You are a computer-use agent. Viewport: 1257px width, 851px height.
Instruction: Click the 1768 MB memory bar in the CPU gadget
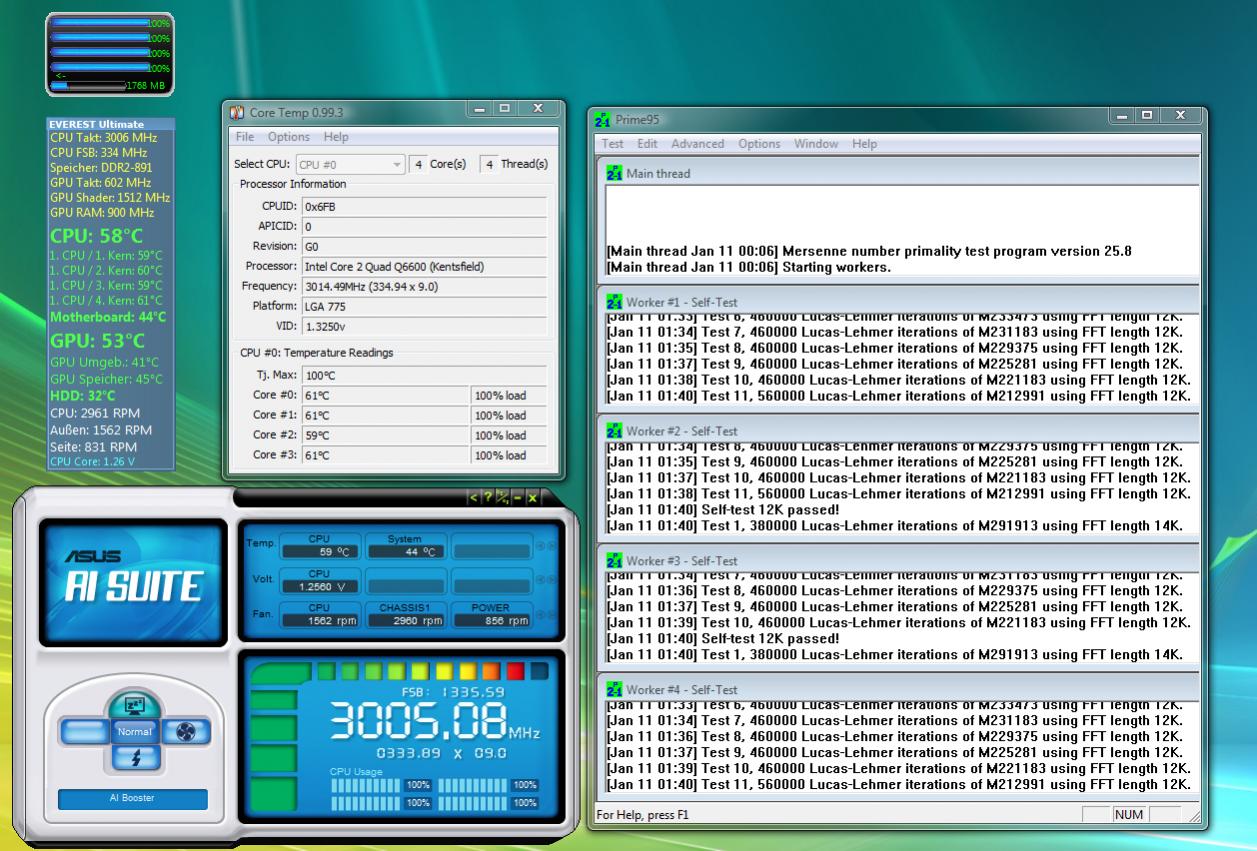[x=109, y=86]
